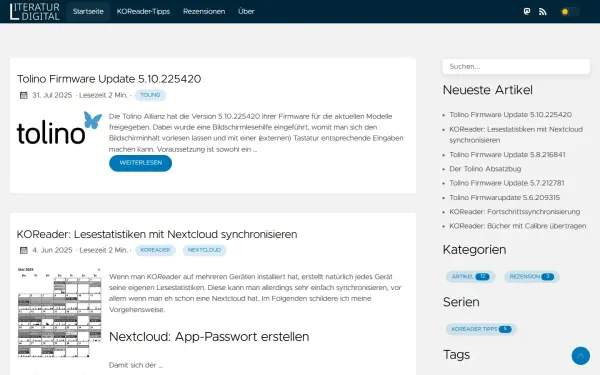
Task: Click the Suchen search field
Action: click(x=516, y=67)
